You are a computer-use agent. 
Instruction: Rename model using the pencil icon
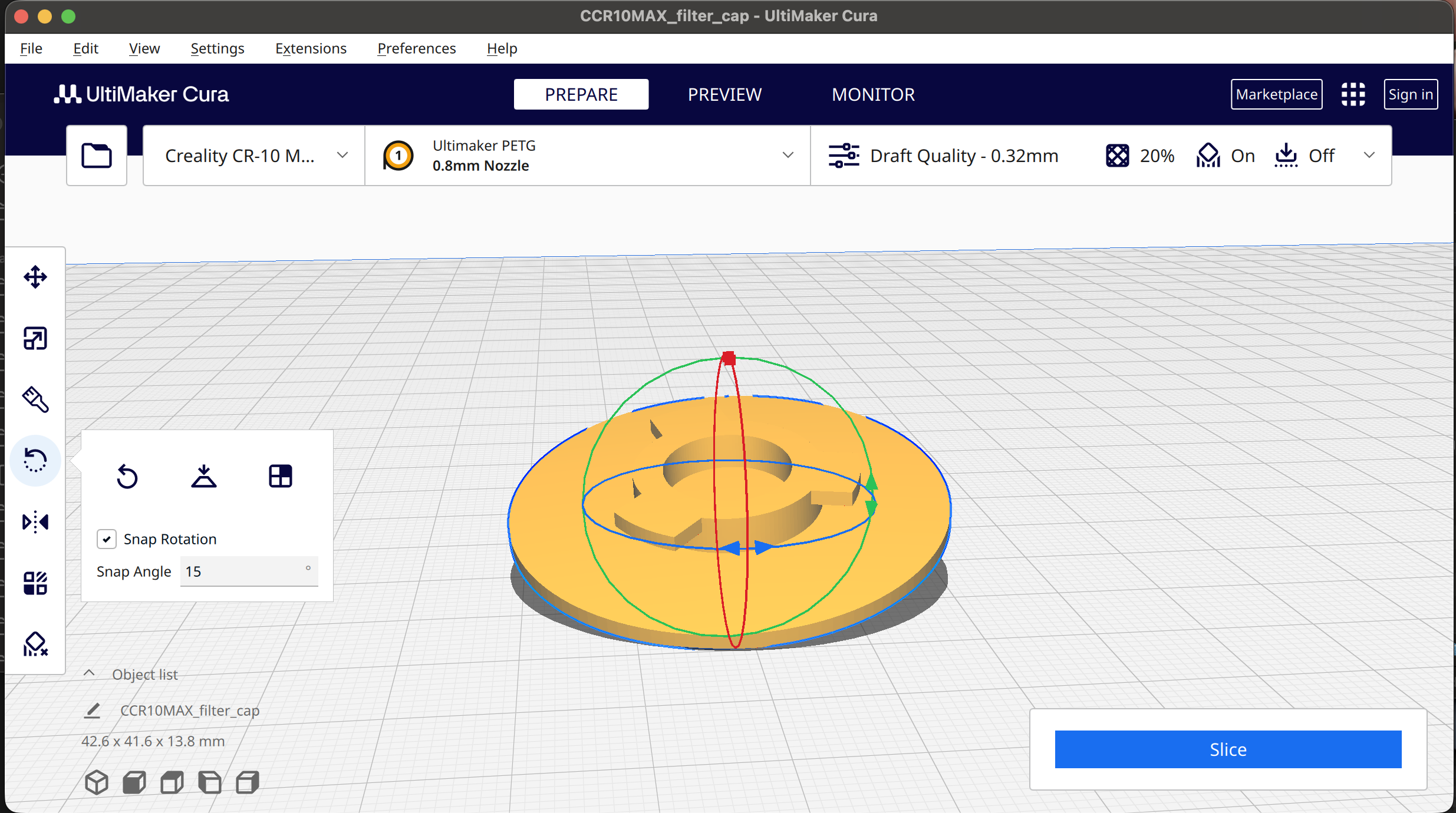click(x=93, y=710)
